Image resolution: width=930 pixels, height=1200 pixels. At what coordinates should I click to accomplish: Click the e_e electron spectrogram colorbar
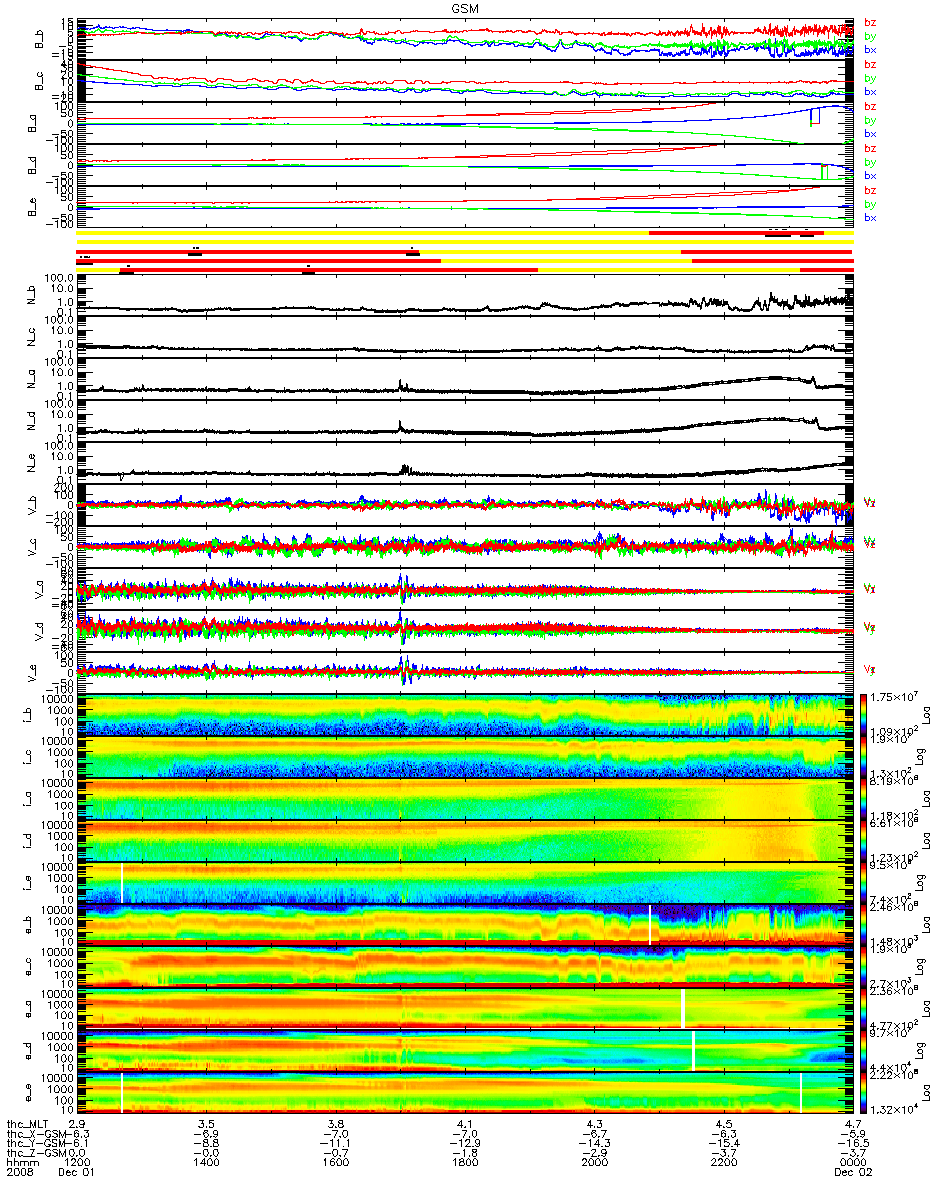click(x=865, y=1092)
